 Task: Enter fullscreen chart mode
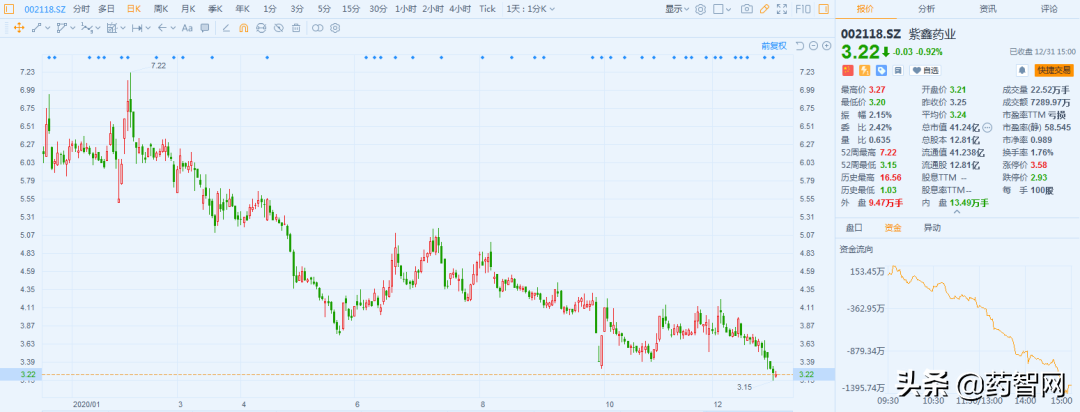click(x=781, y=9)
